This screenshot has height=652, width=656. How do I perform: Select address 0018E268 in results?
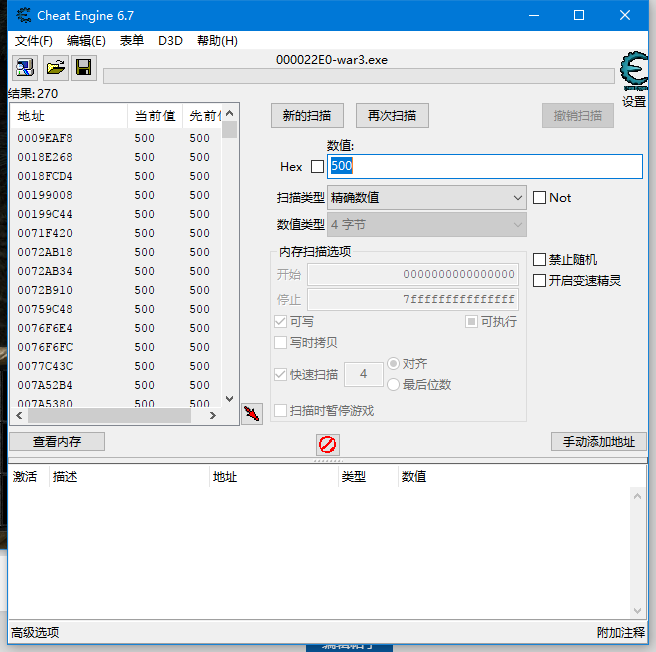click(45, 157)
